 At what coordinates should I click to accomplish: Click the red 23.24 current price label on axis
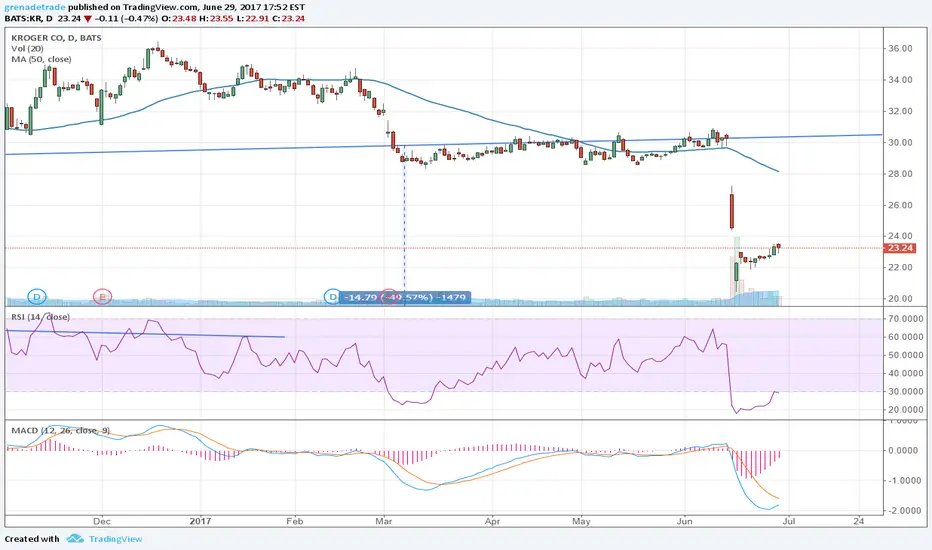(900, 248)
